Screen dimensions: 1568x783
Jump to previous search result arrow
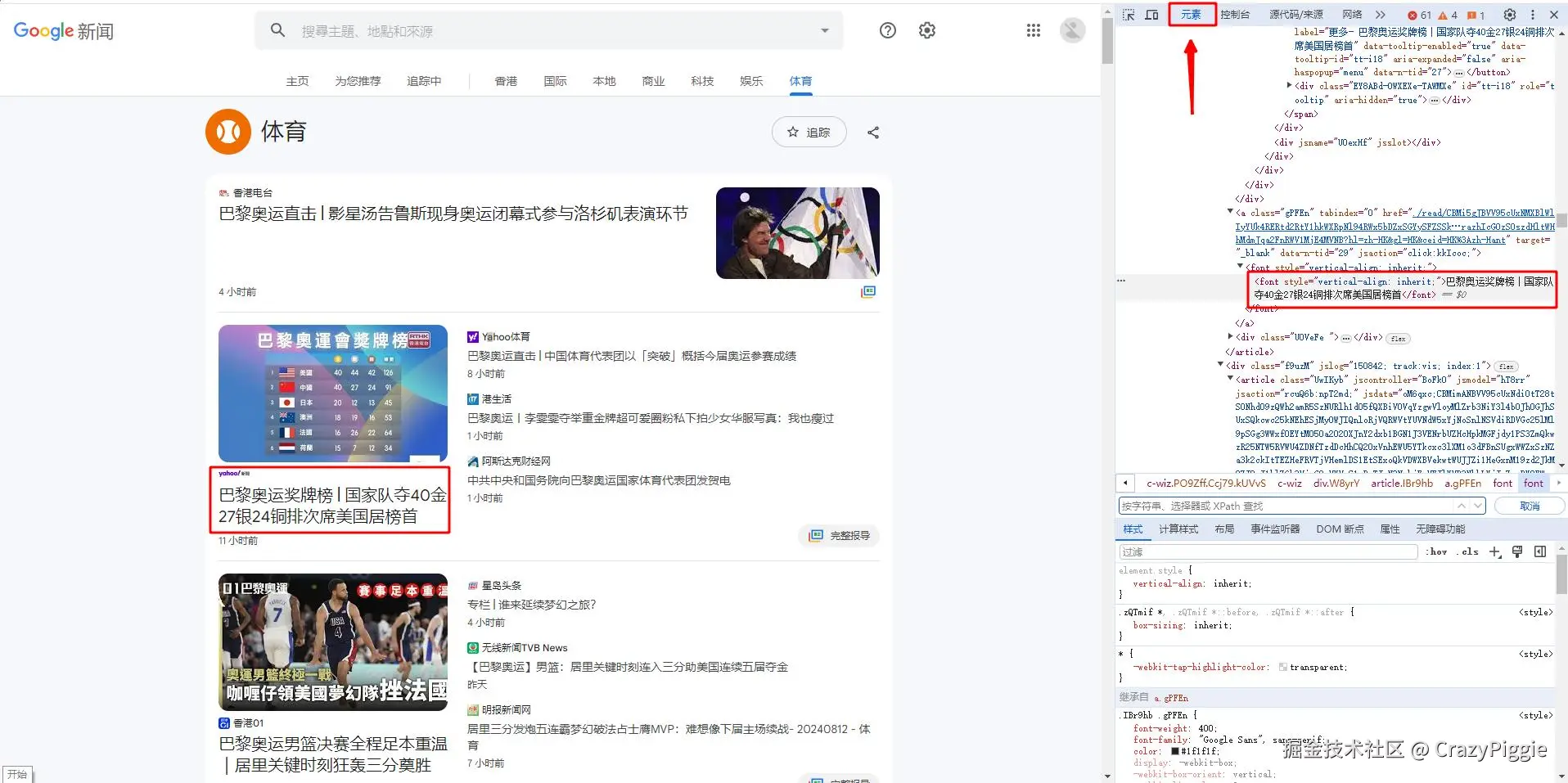pos(1461,506)
